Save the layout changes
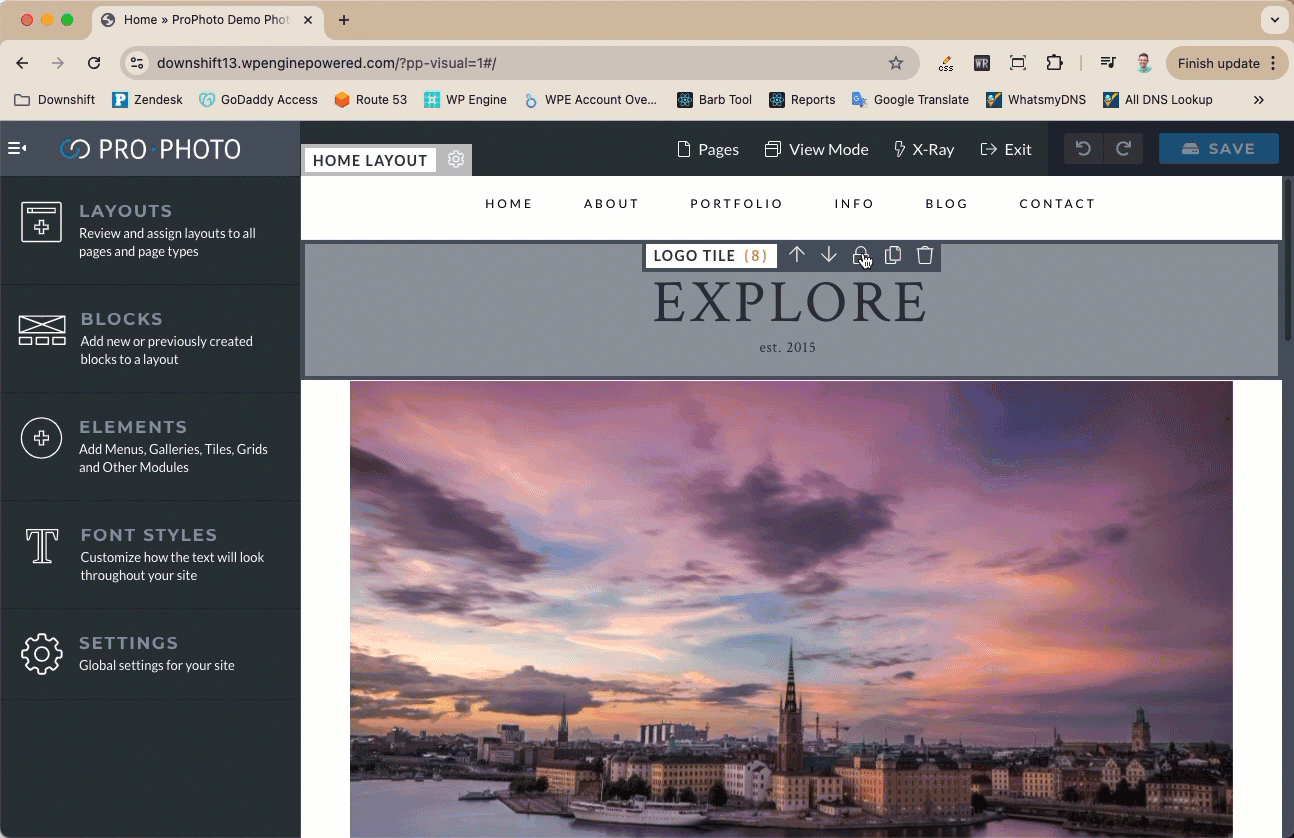The width and height of the screenshot is (1294, 838). [1218, 148]
